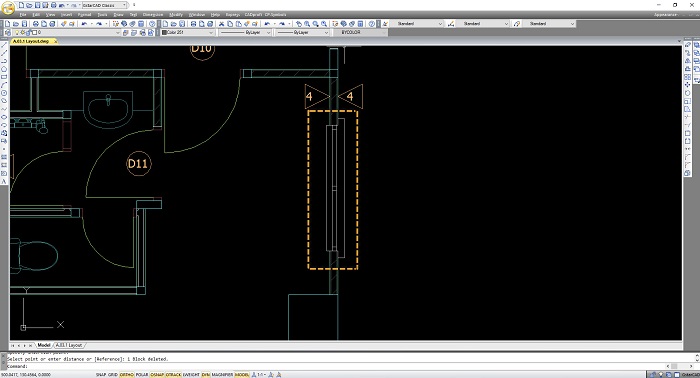Toggle LWEIGHT display in status bar
Screen dimensions: 700x378
click(191, 375)
